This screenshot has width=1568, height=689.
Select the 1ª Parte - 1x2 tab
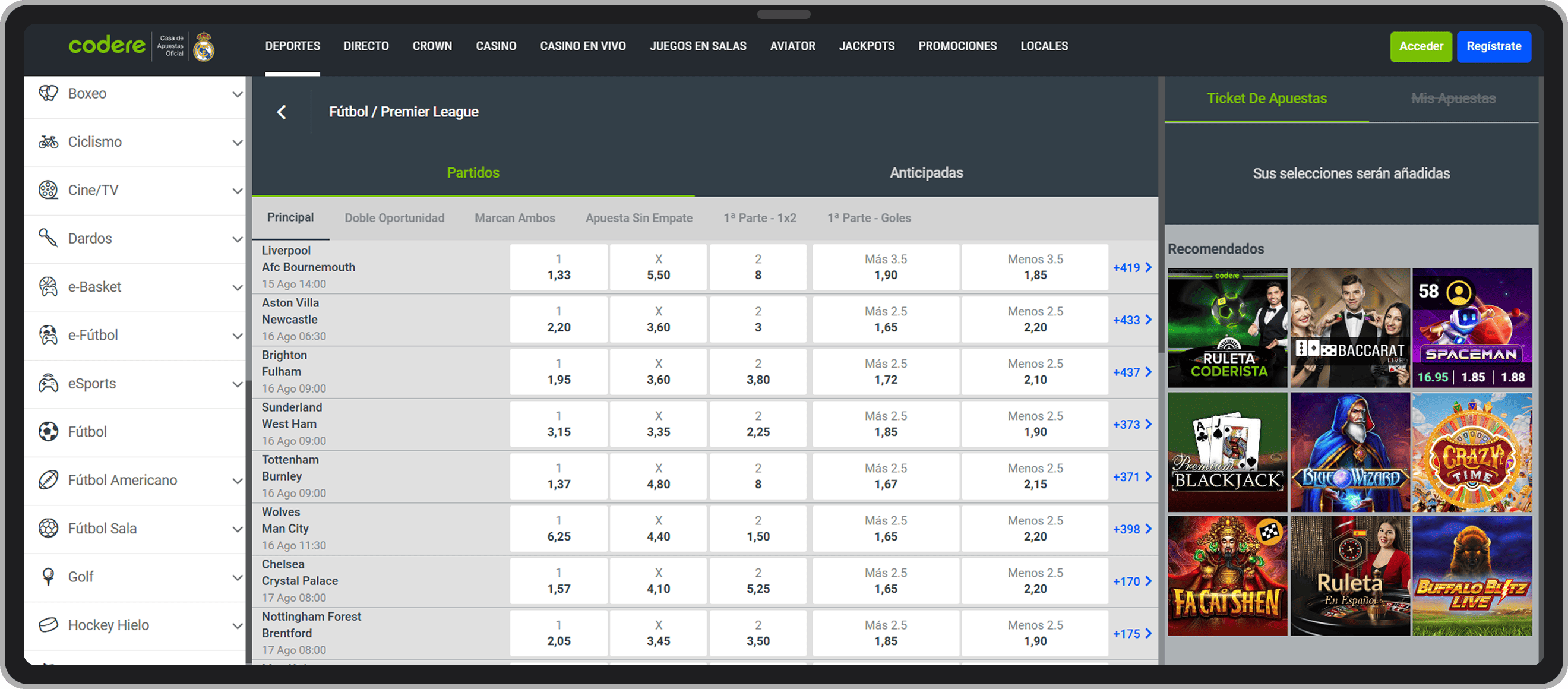coord(760,218)
